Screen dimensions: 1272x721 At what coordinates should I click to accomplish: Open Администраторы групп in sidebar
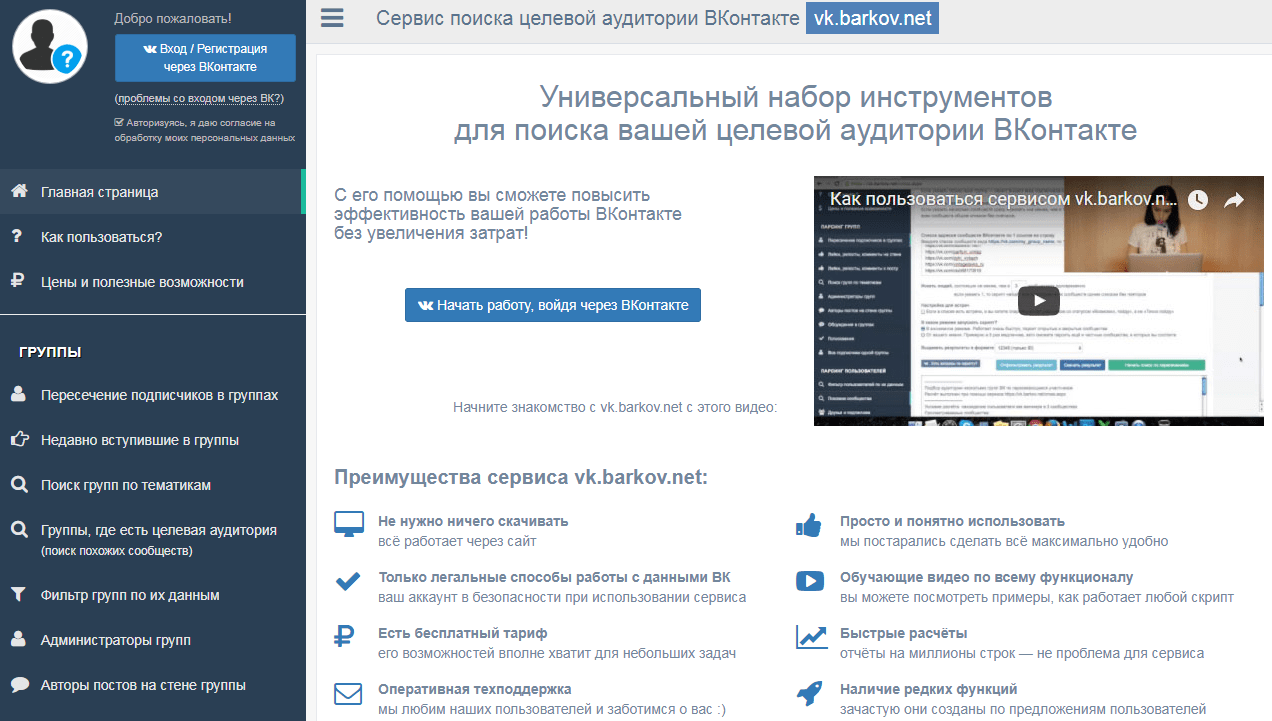(115, 640)
